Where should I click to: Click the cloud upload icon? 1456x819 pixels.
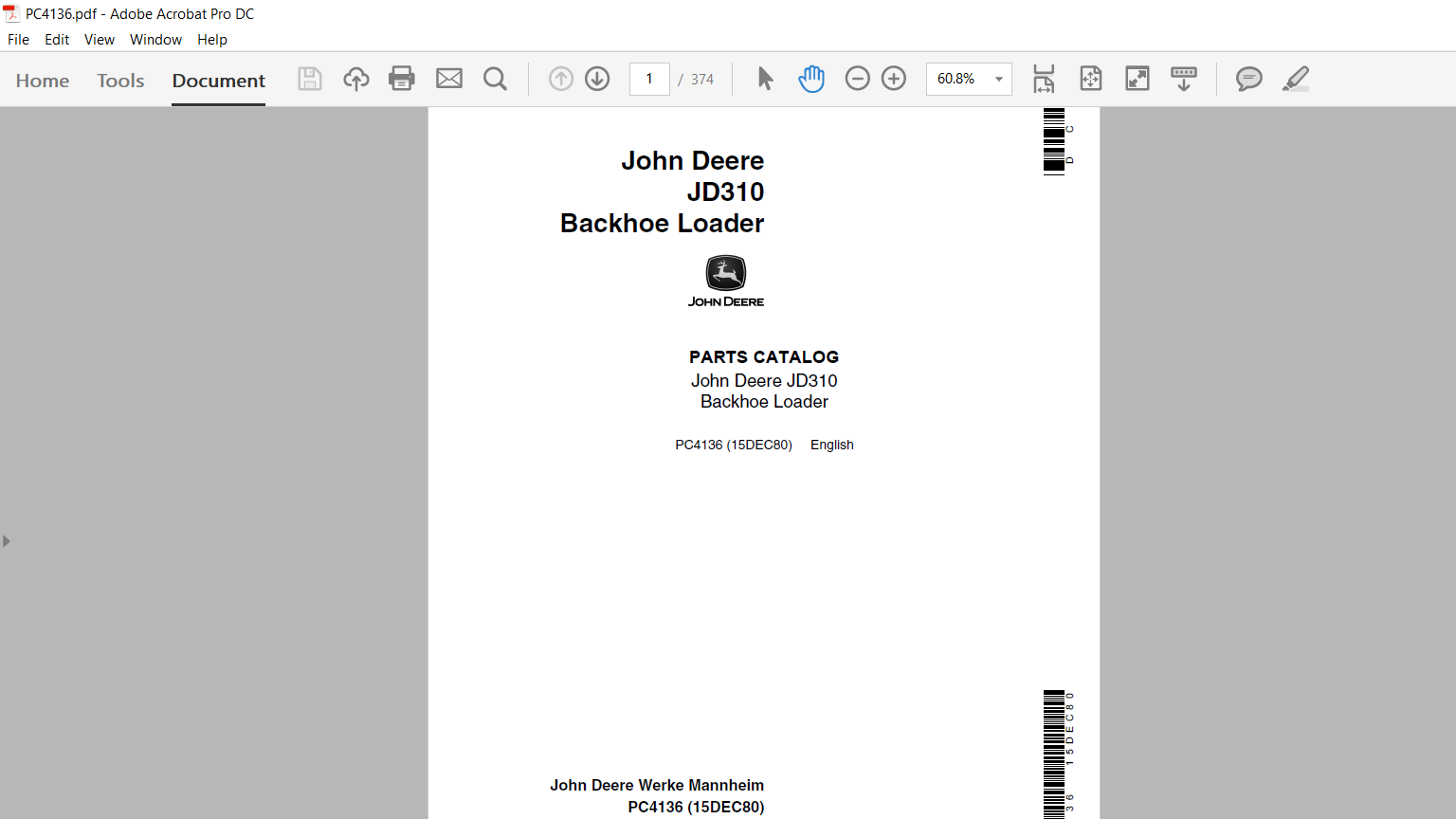tap(356, 79)
